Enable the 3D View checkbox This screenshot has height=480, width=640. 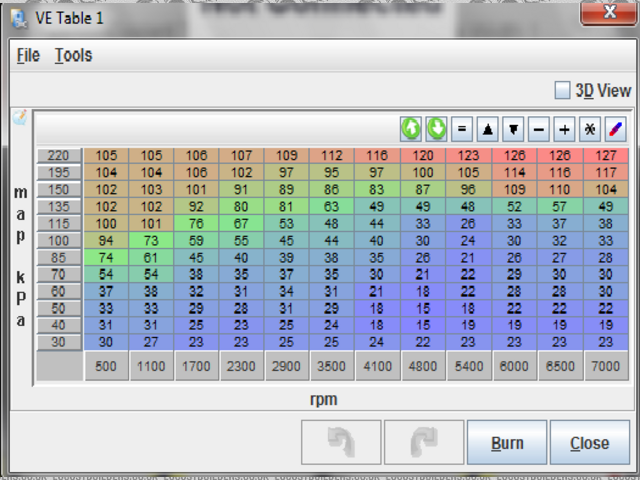563,90
